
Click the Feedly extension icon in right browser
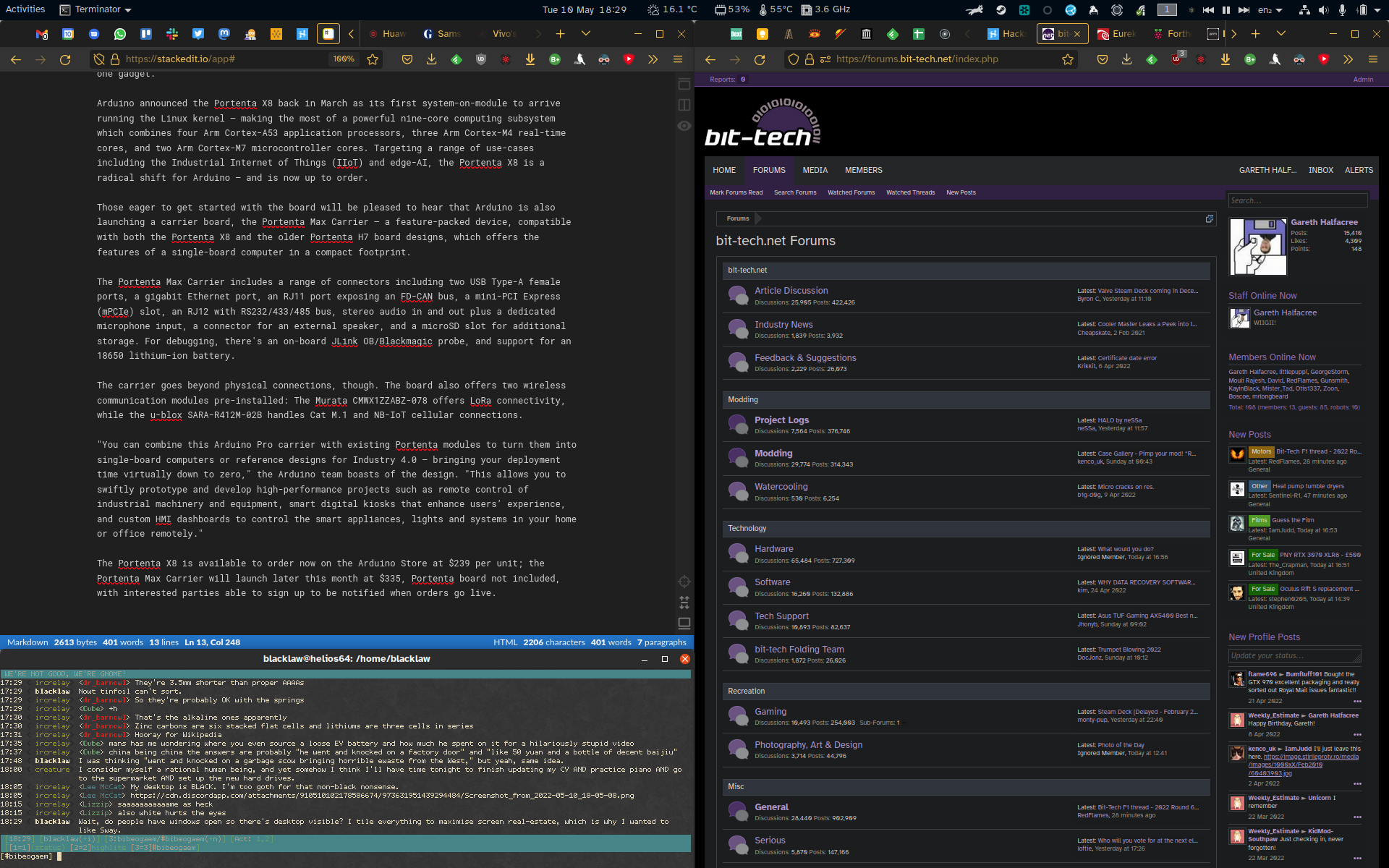(x=1152, y=60)
